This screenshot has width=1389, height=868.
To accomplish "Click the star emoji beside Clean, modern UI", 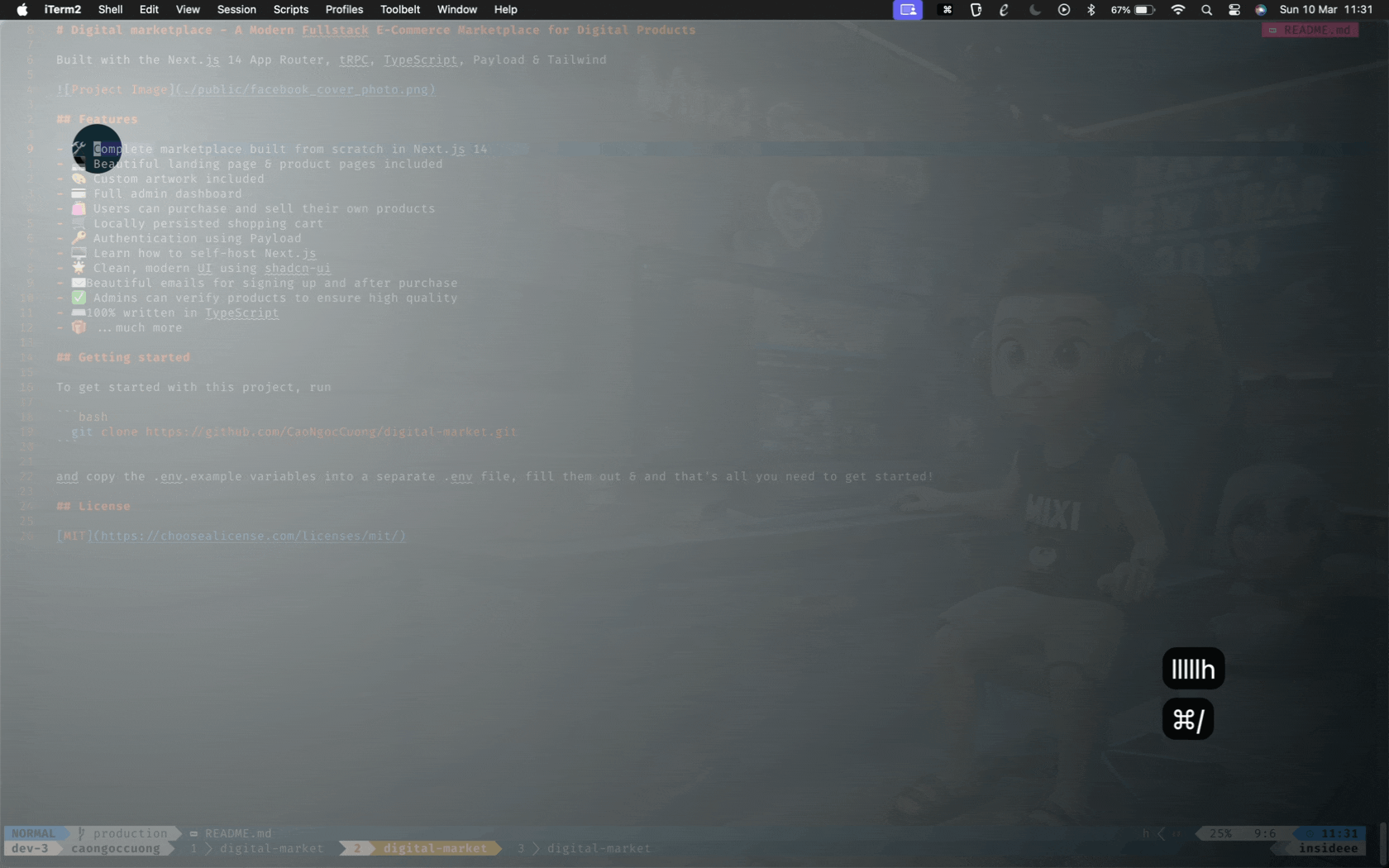I will pos(79,268).
